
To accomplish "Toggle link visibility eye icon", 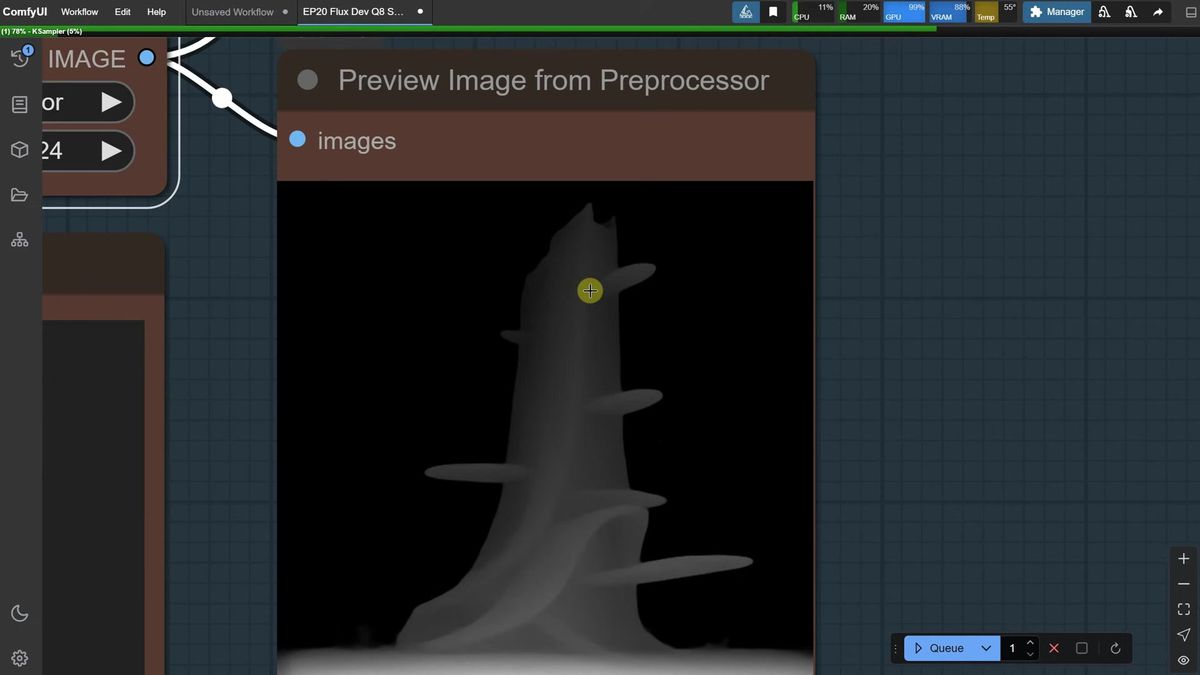I will 1184,660.
